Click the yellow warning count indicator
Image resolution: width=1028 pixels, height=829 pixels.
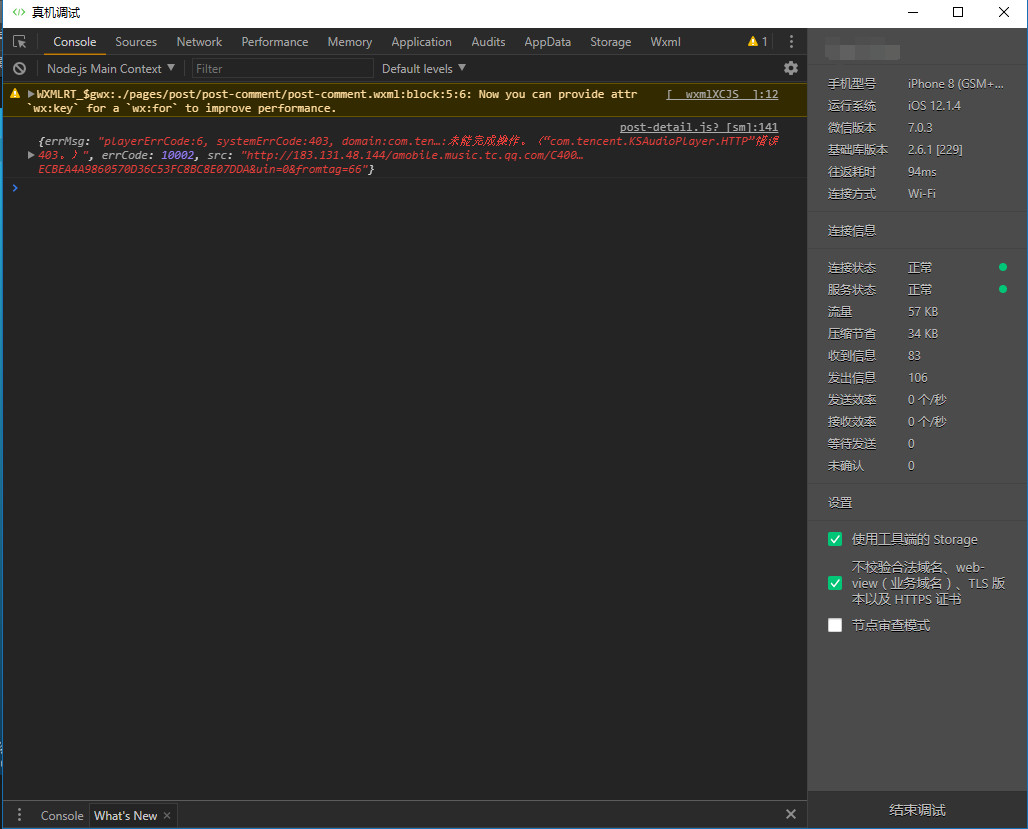(x=757, y=42)
